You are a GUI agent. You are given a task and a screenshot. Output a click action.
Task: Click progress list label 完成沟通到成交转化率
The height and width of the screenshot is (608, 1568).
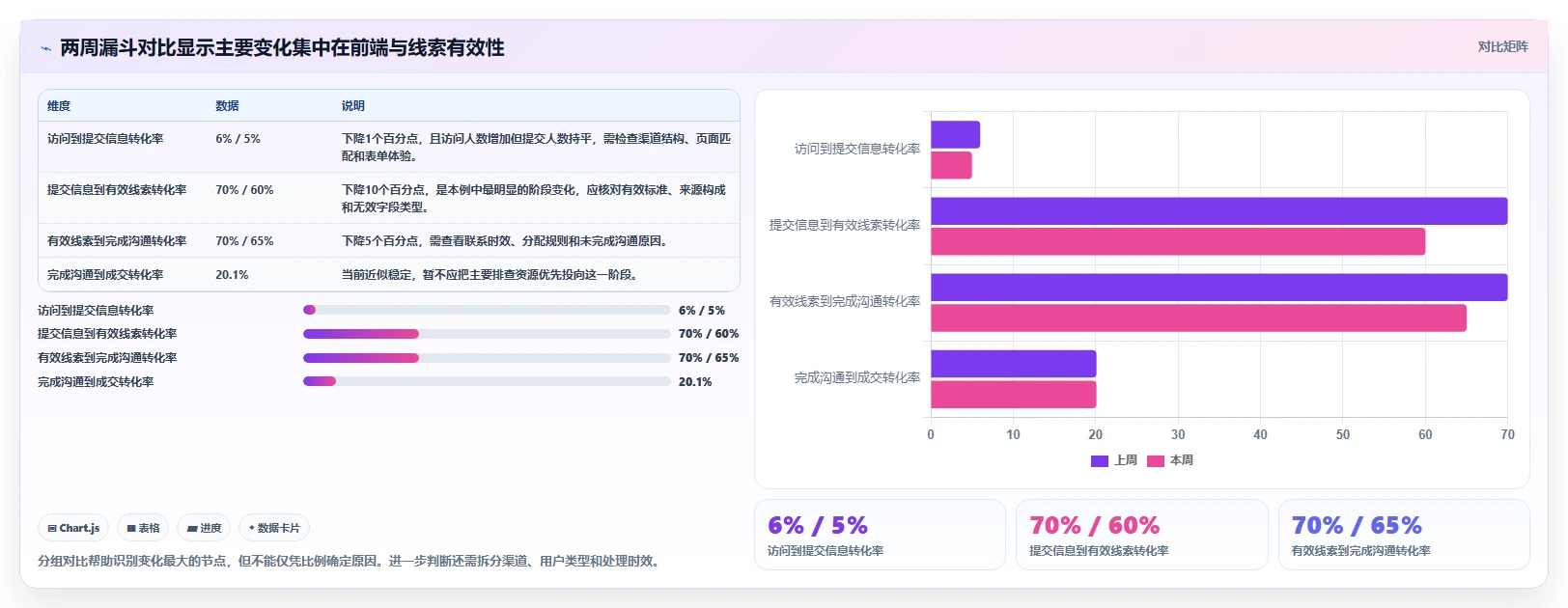click(x=96, y=382)
